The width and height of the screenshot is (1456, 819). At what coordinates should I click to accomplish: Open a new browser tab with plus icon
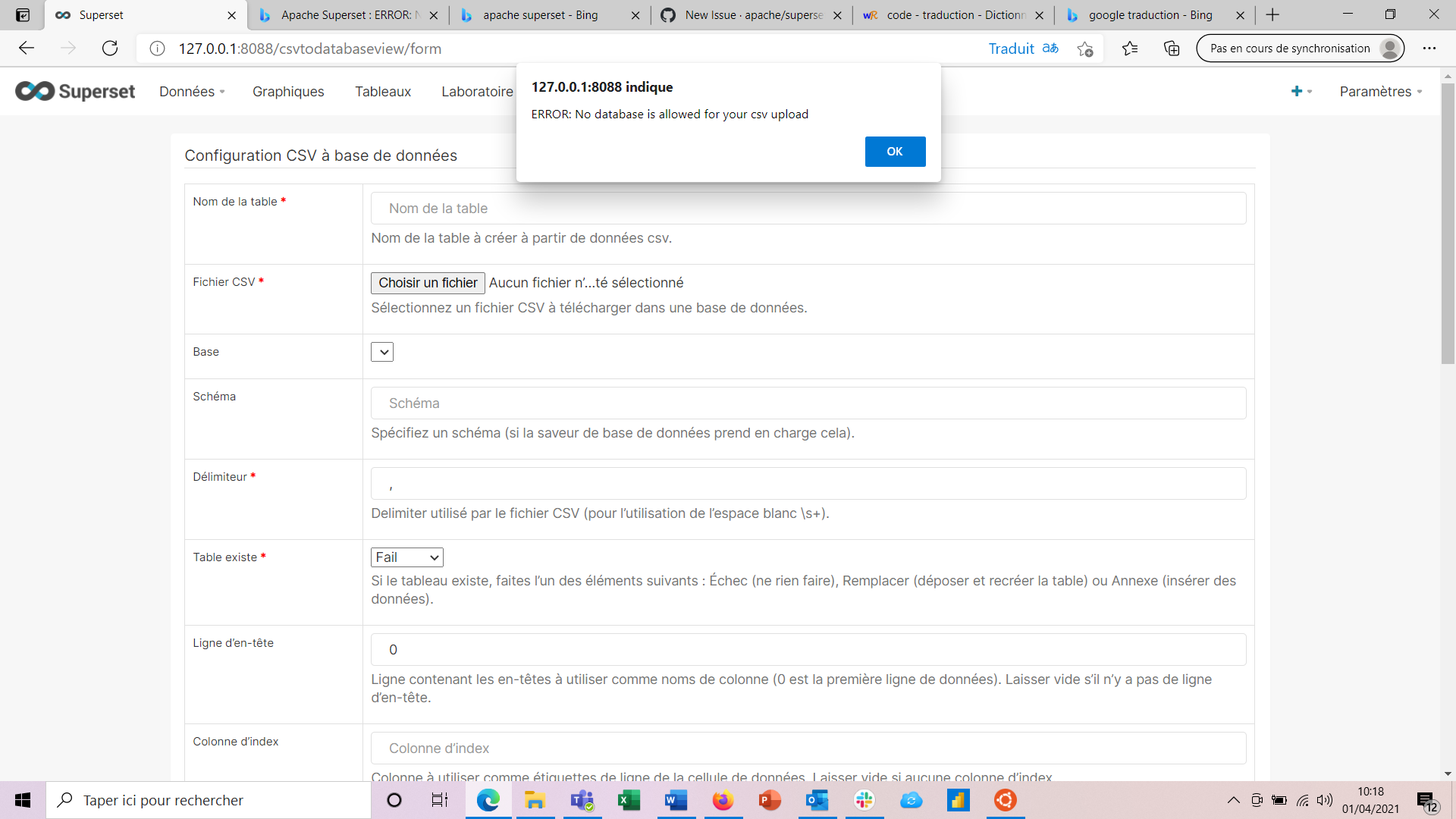tap(1272, 14)
